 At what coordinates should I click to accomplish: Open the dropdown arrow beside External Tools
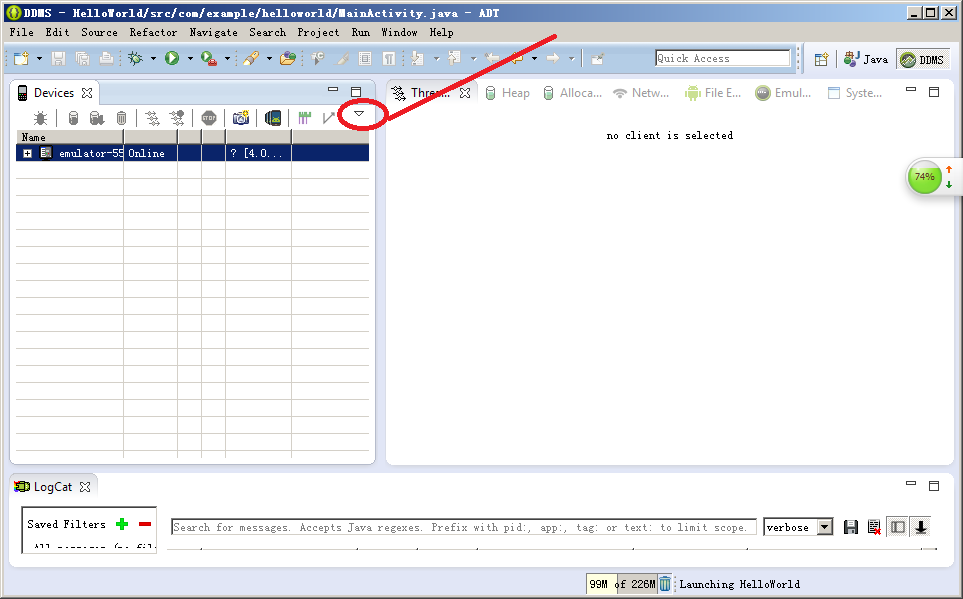pos(227,59)
